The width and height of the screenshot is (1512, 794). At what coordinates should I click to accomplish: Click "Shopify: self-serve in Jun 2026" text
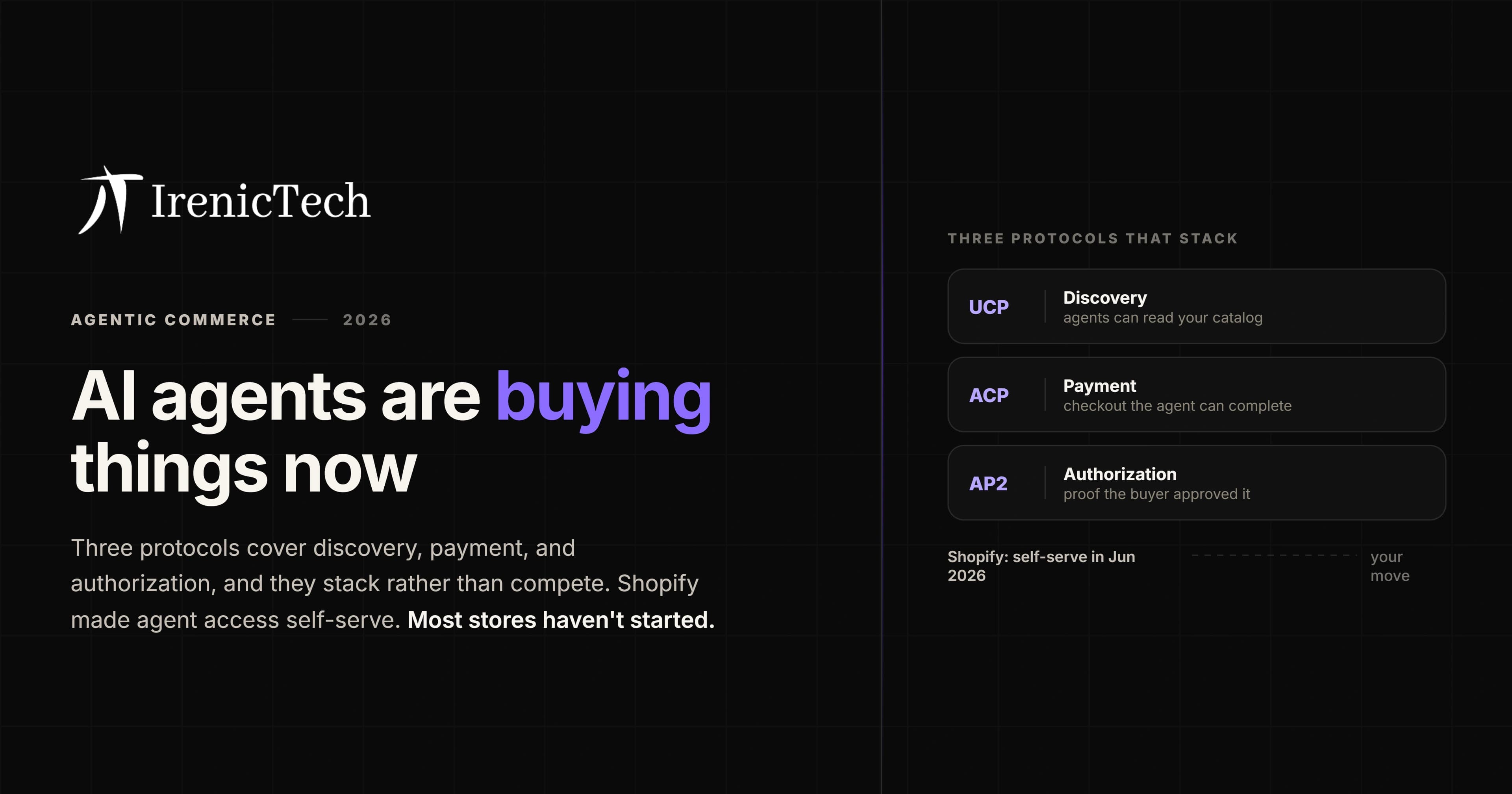click(x=1041, y=566)
